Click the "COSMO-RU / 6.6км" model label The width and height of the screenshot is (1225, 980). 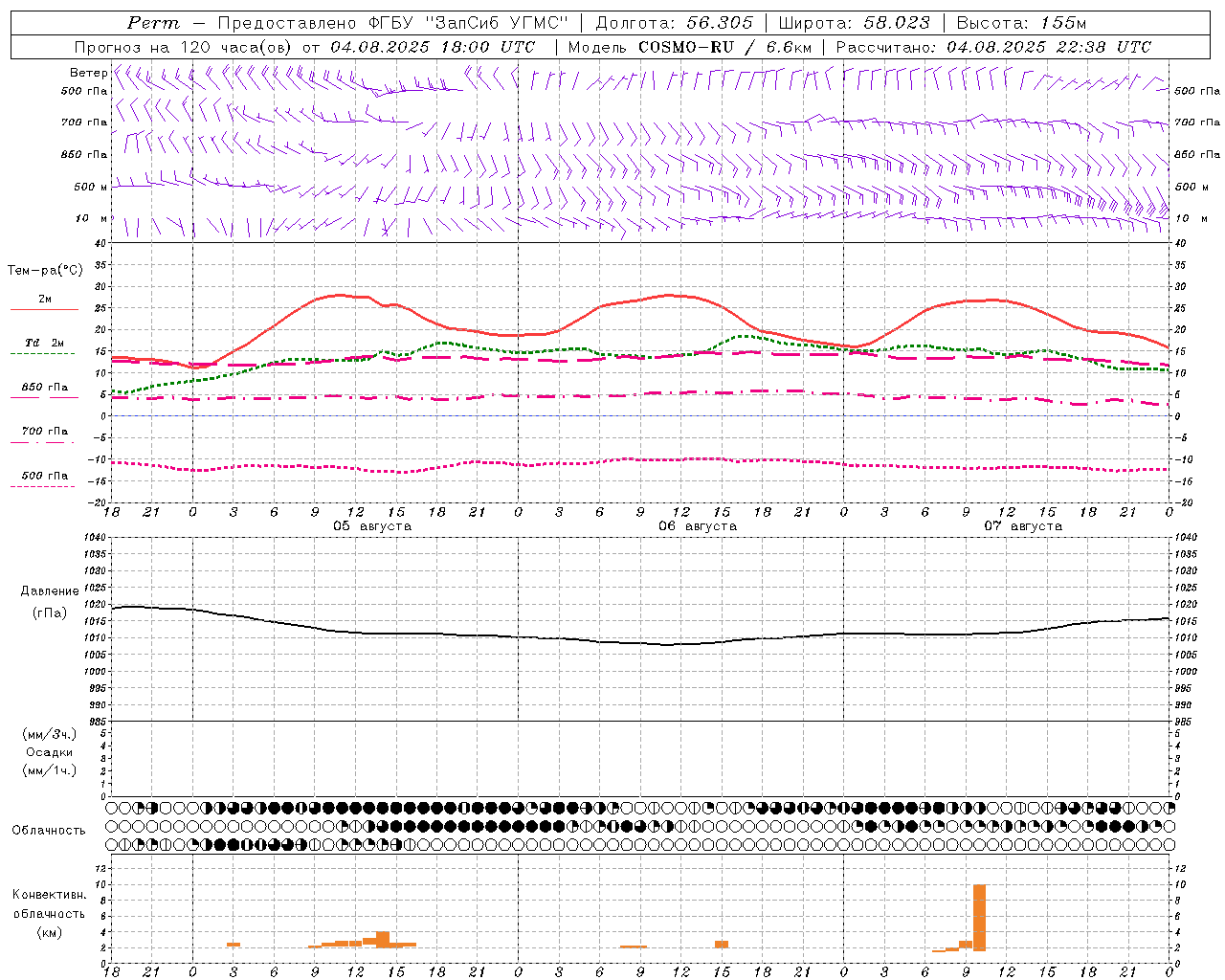(724, 47)
